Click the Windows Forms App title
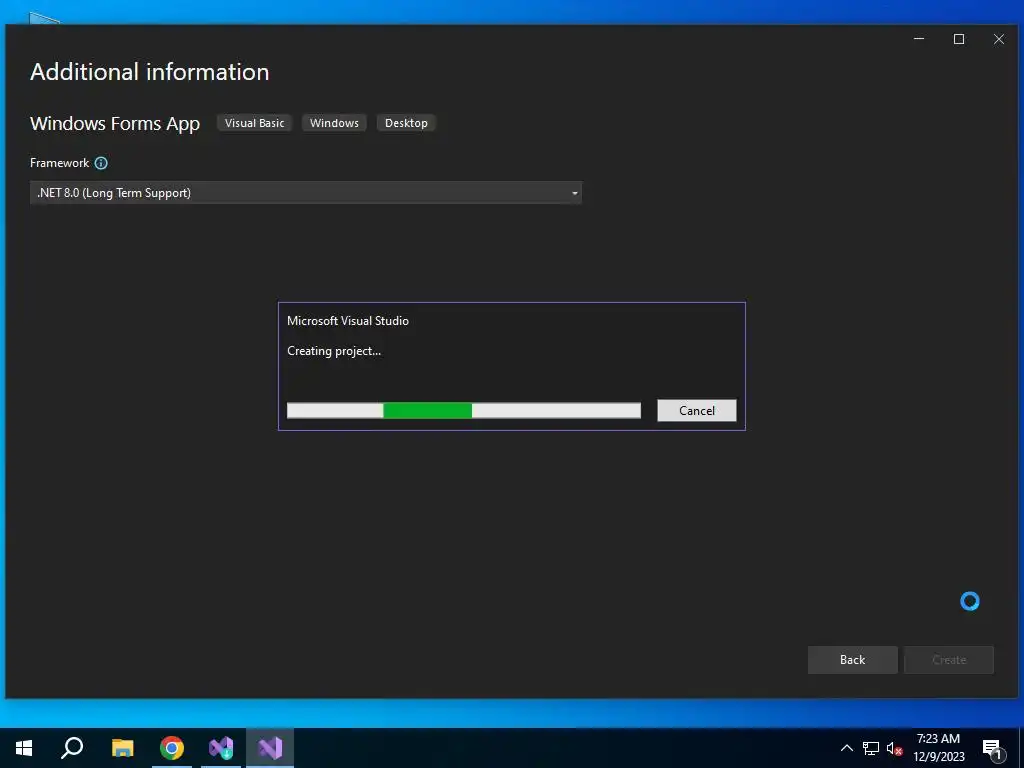The image size is (1024, 768). pos(115,123)
